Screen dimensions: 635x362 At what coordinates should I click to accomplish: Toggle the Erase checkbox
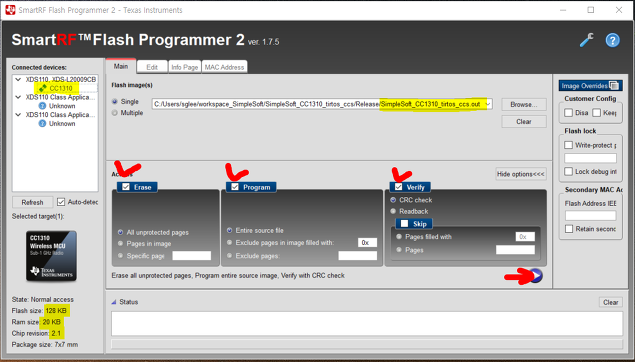[x=126, y=187]
